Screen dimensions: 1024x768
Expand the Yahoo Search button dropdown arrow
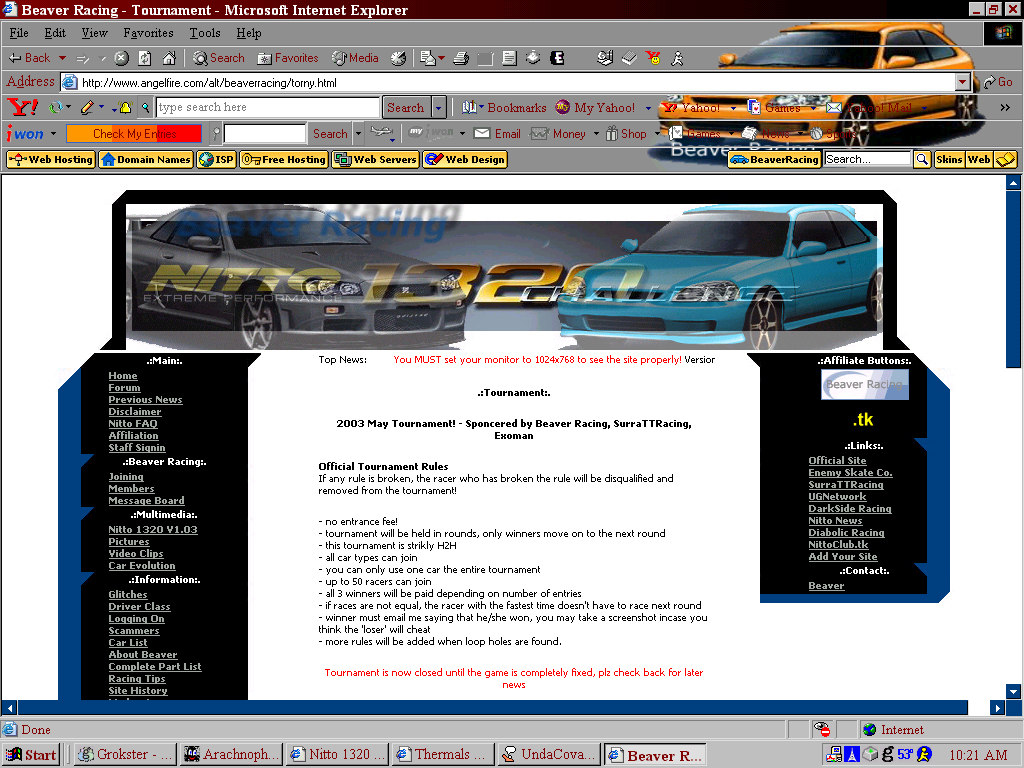[439, 107]
